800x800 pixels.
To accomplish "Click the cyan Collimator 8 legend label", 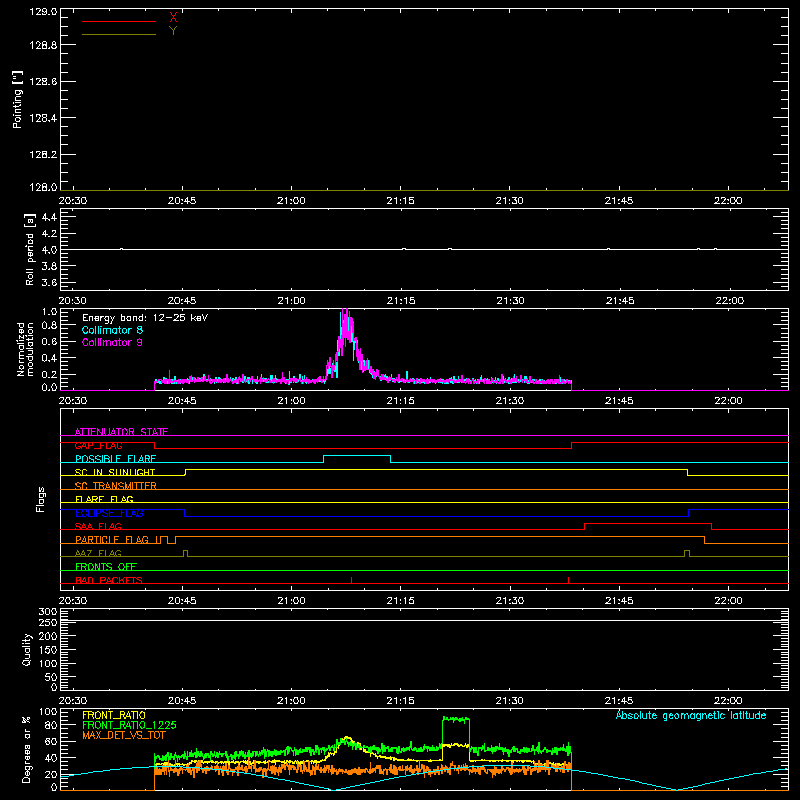I will pyautogui.click(x=112, y=330).
